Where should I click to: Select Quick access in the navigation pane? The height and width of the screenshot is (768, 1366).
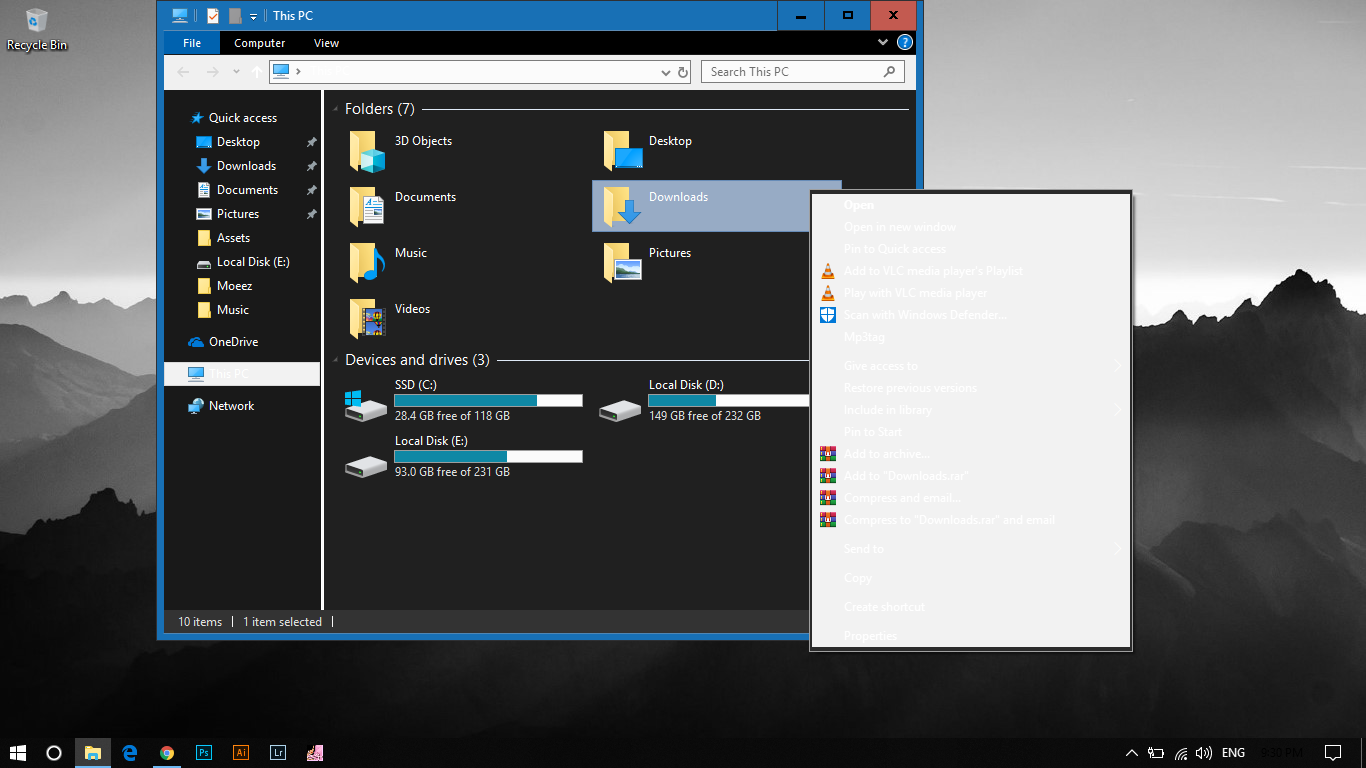[242, 118]
